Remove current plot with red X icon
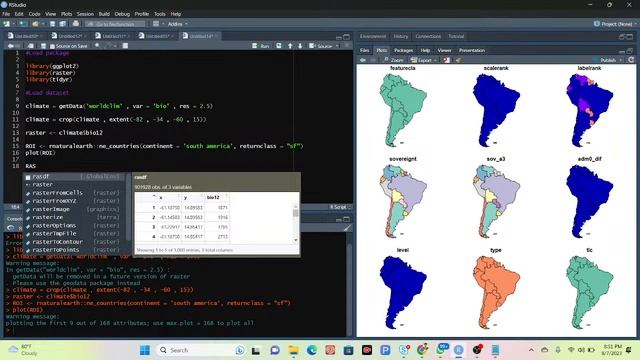Viewport: 640px width, 360px height. coord(446,60)
